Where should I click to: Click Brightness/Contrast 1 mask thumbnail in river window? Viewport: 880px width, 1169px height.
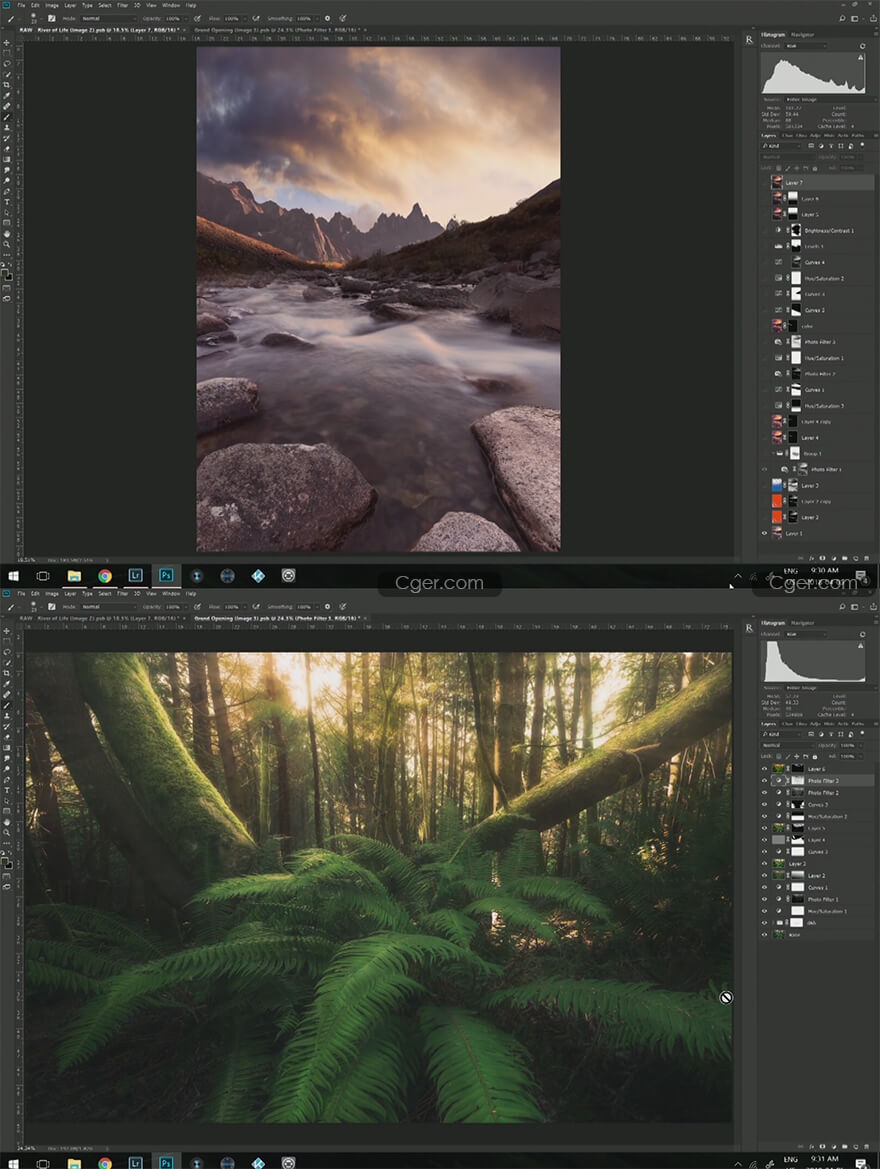(x=796, y=230)
